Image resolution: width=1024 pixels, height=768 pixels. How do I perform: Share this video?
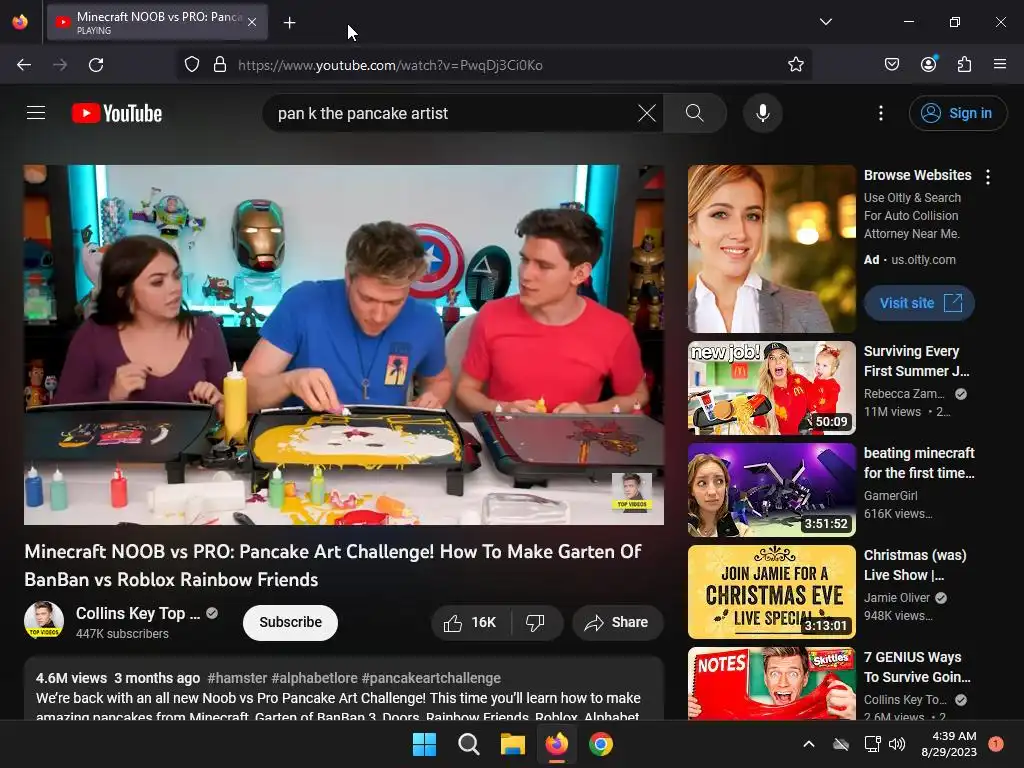(x=618, y=622)
